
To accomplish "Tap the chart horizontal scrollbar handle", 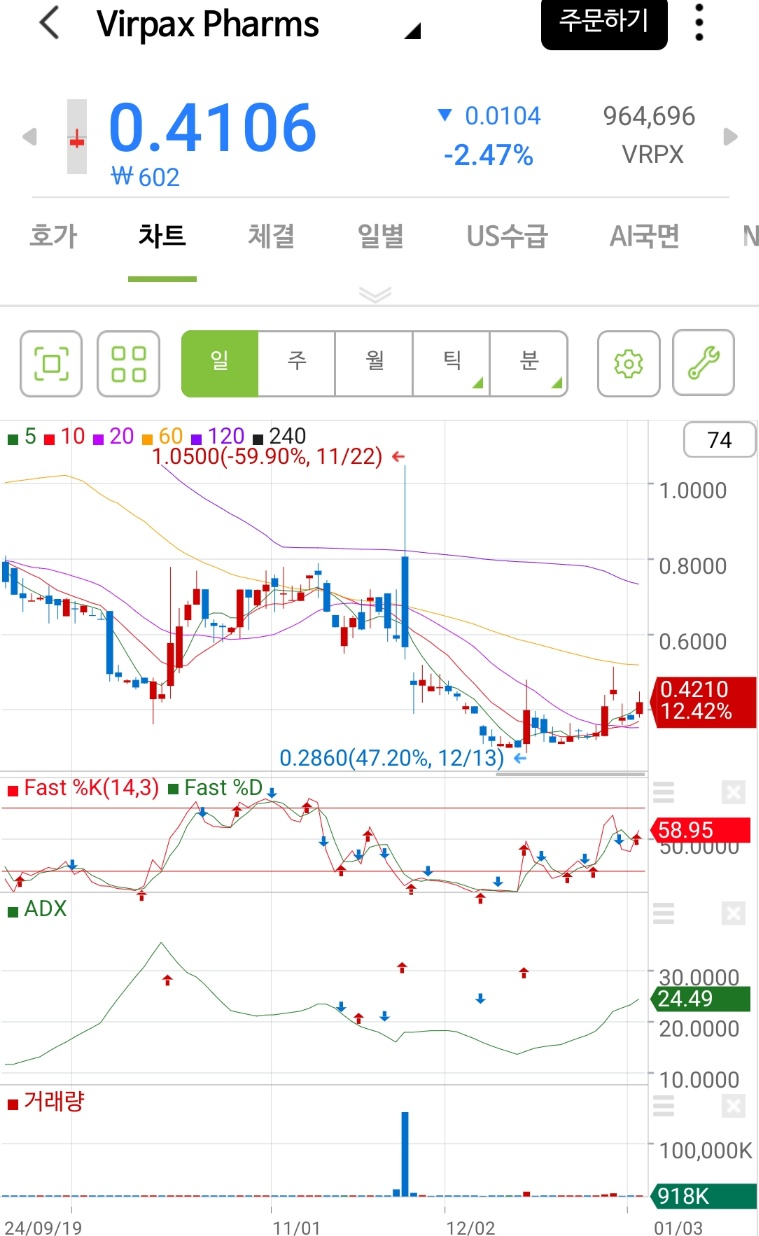I will [570, 774].
